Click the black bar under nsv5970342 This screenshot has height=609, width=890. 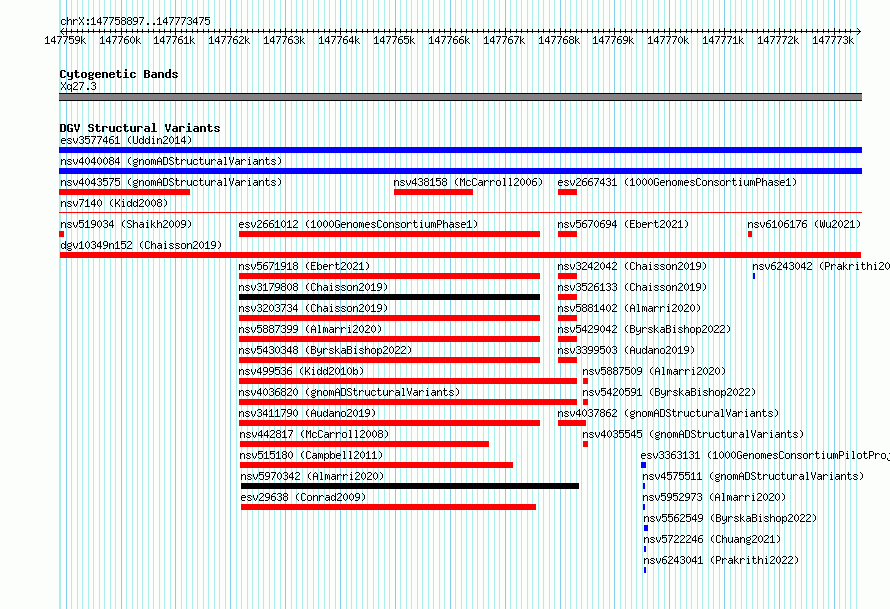click(410, 486)
